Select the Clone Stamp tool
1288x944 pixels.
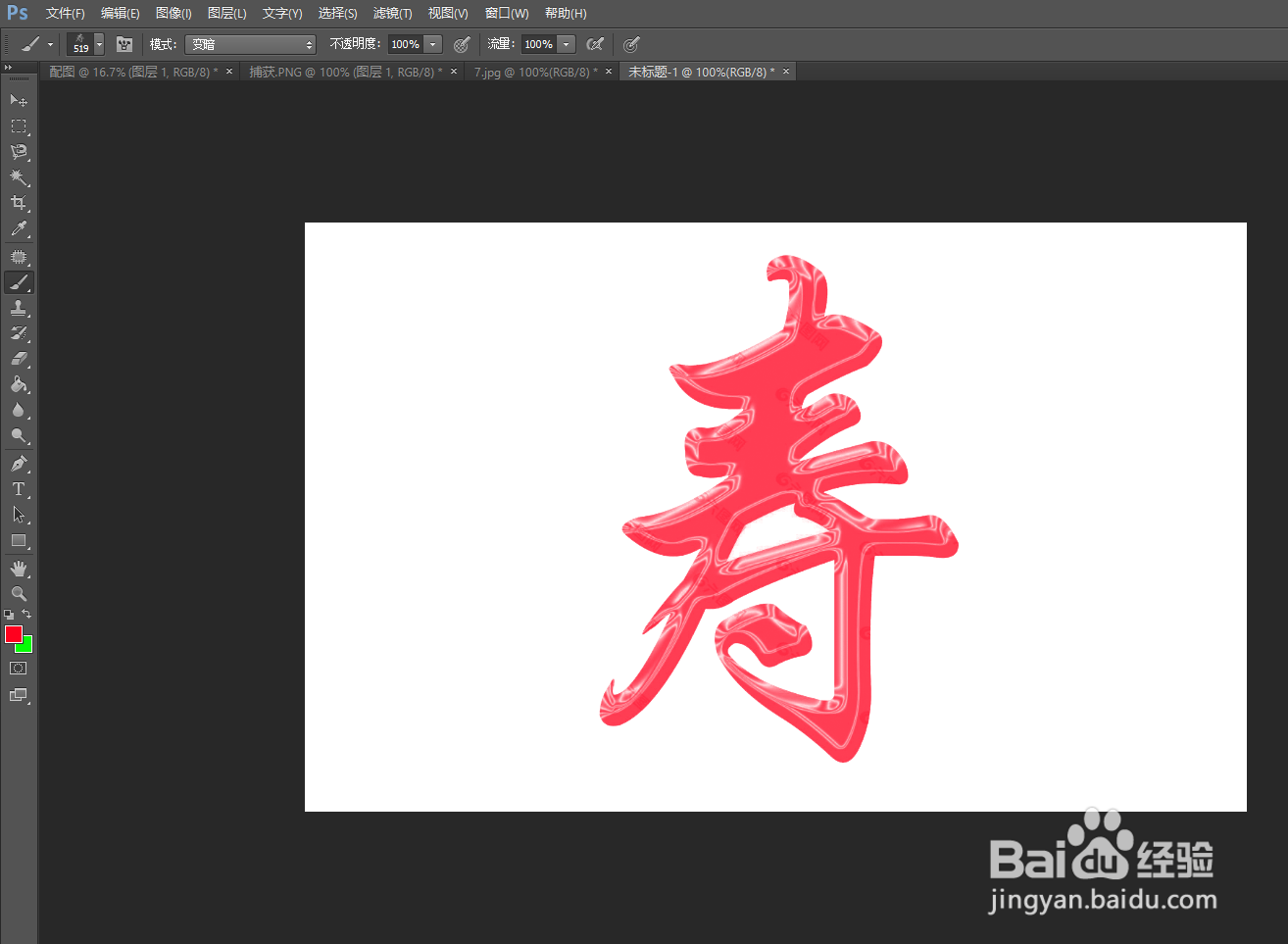pos(19,308)
